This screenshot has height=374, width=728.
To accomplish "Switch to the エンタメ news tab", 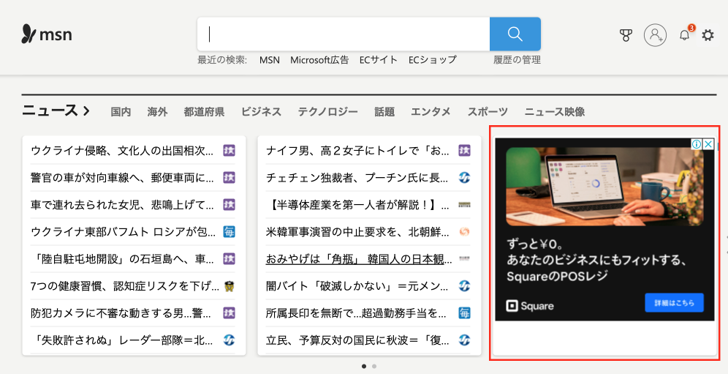I will [430, 112].
